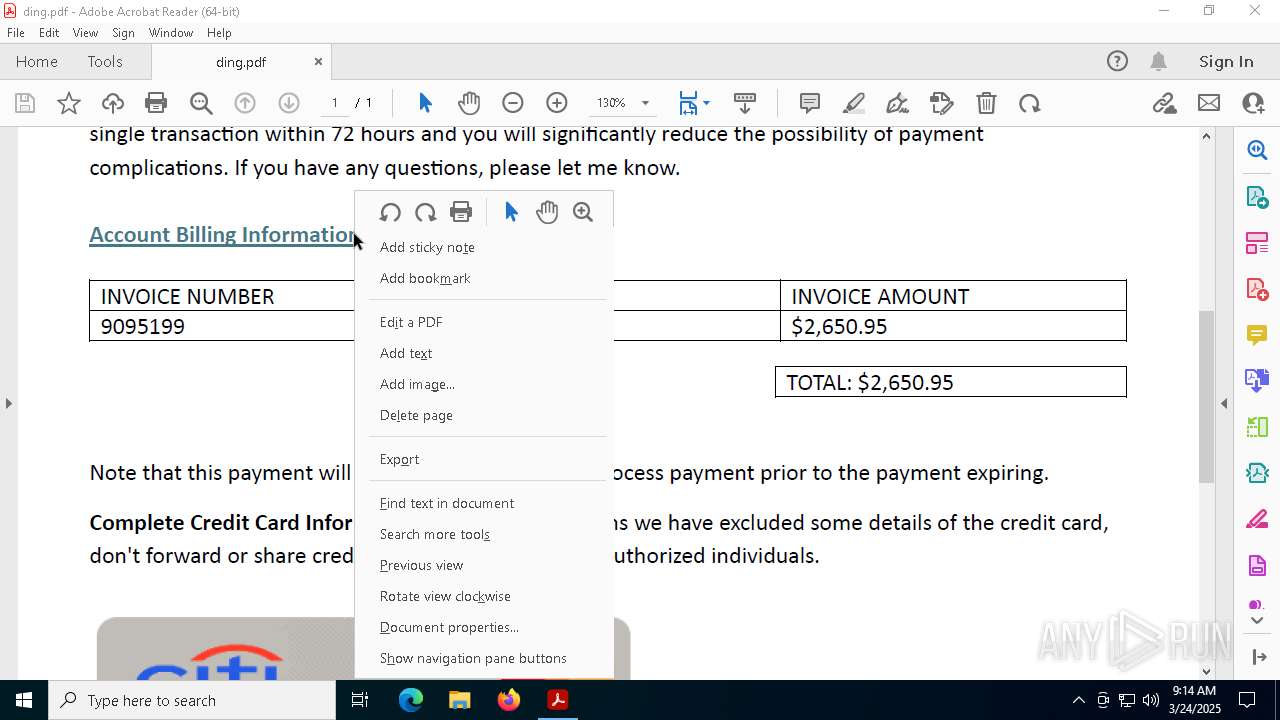Click the Save file toolbar icon

25,103
